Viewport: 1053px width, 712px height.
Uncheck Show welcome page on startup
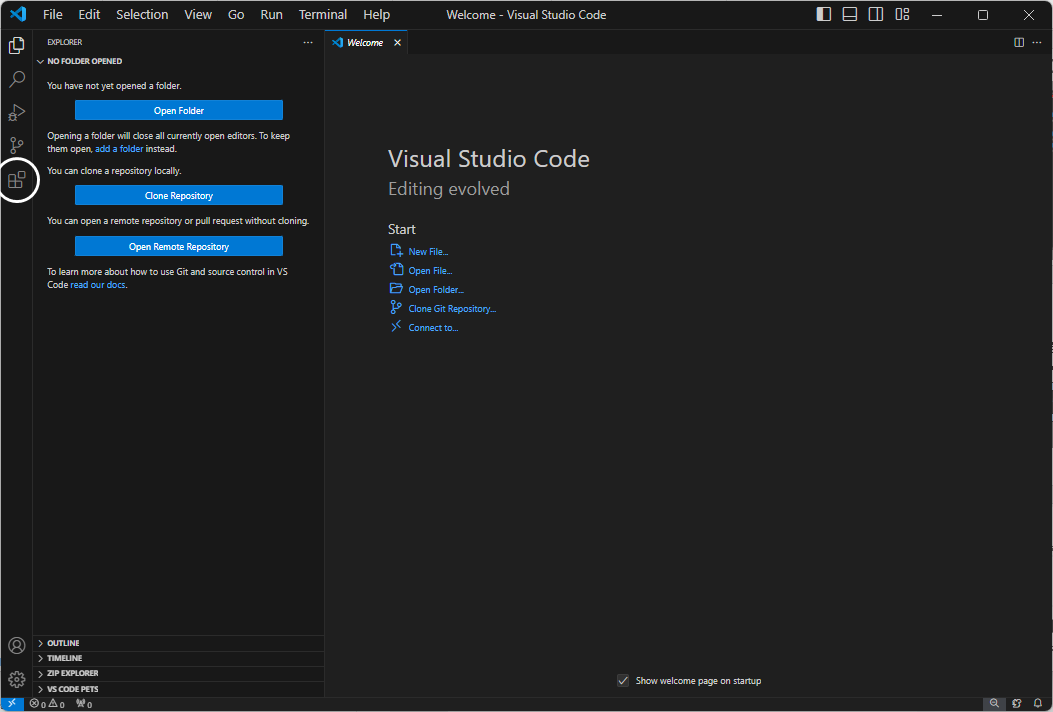click(x=623, y=680)
